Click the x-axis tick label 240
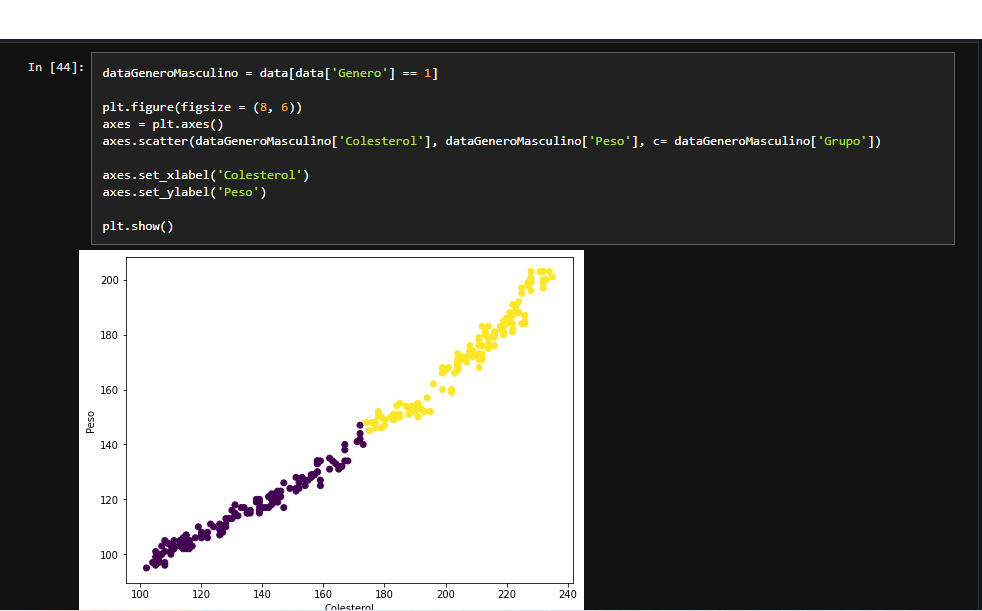The image size is (982, 611). tap(567, 593)
